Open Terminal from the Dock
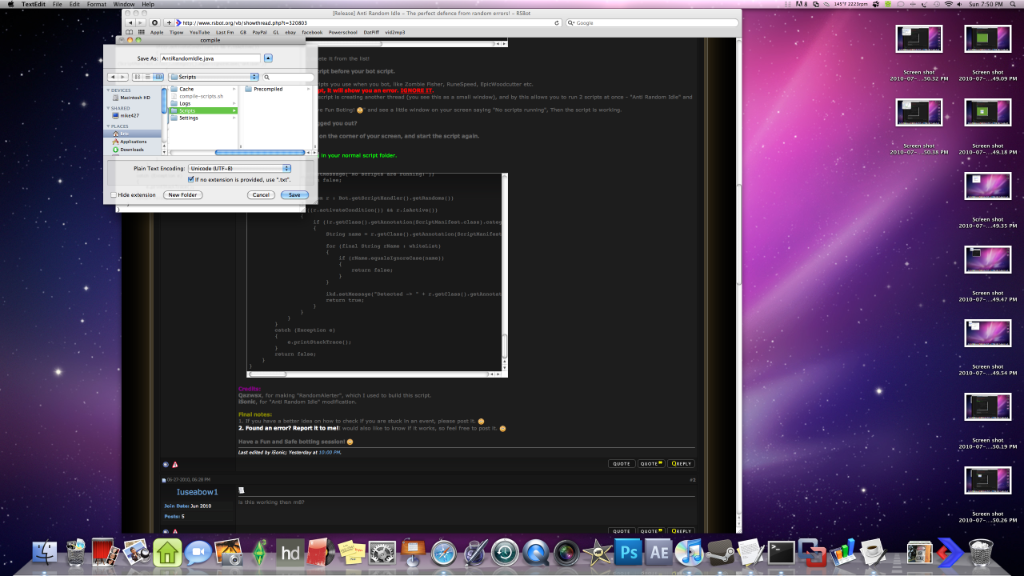Screen dimensions: 1024x576 pyautogui.click(x=779, y=553)
